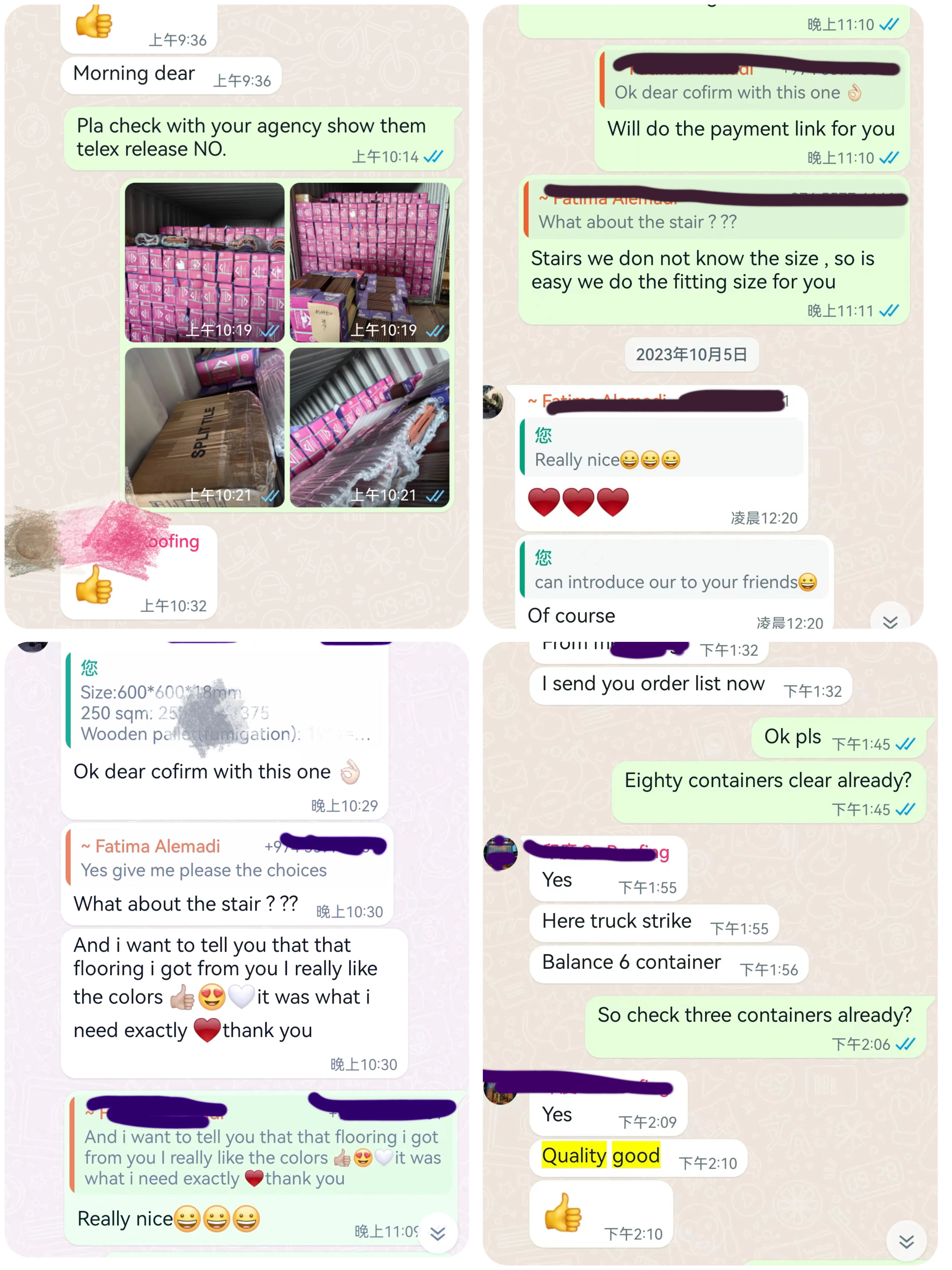Tap the three red hearts emoji message
The image size is (952, 1270).
point(578,501)
